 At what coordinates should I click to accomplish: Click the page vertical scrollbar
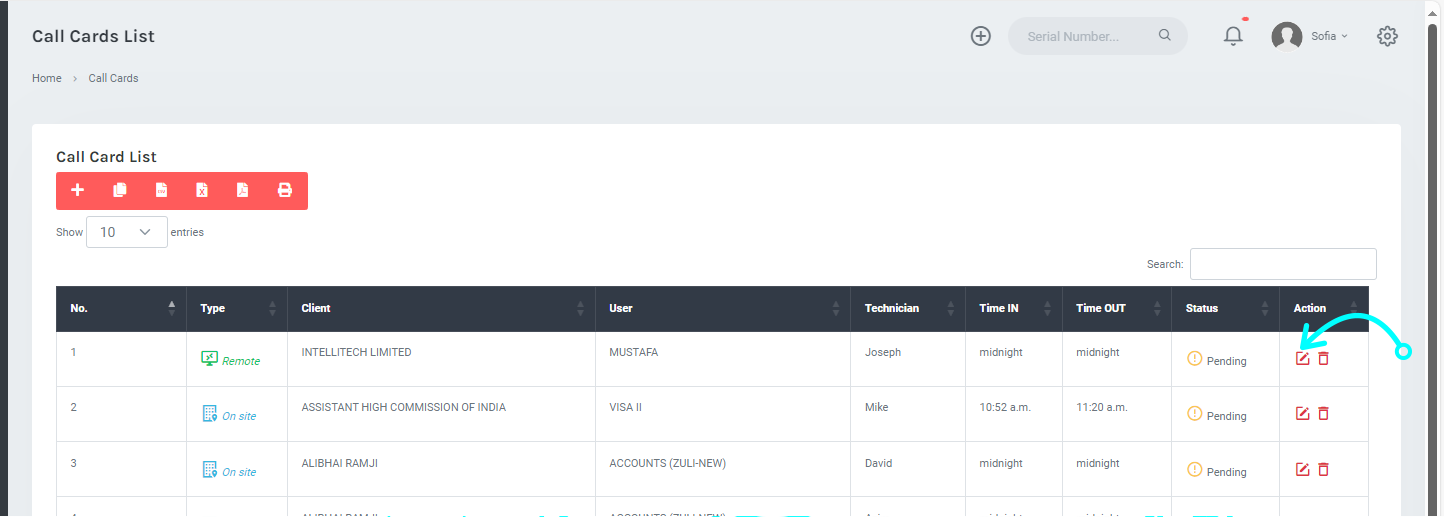[1432, 260]
